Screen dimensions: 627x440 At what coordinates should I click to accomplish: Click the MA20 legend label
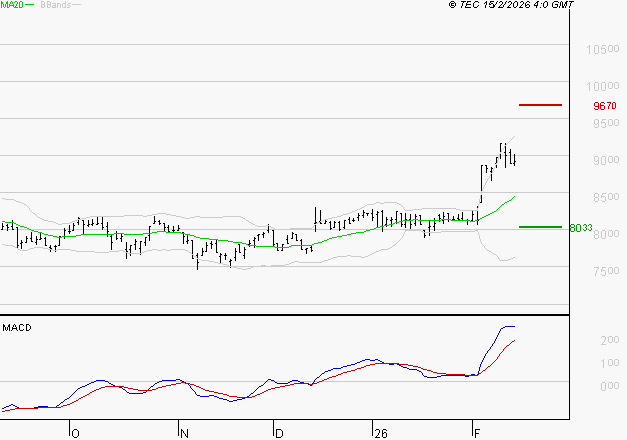tap(12, 6)
